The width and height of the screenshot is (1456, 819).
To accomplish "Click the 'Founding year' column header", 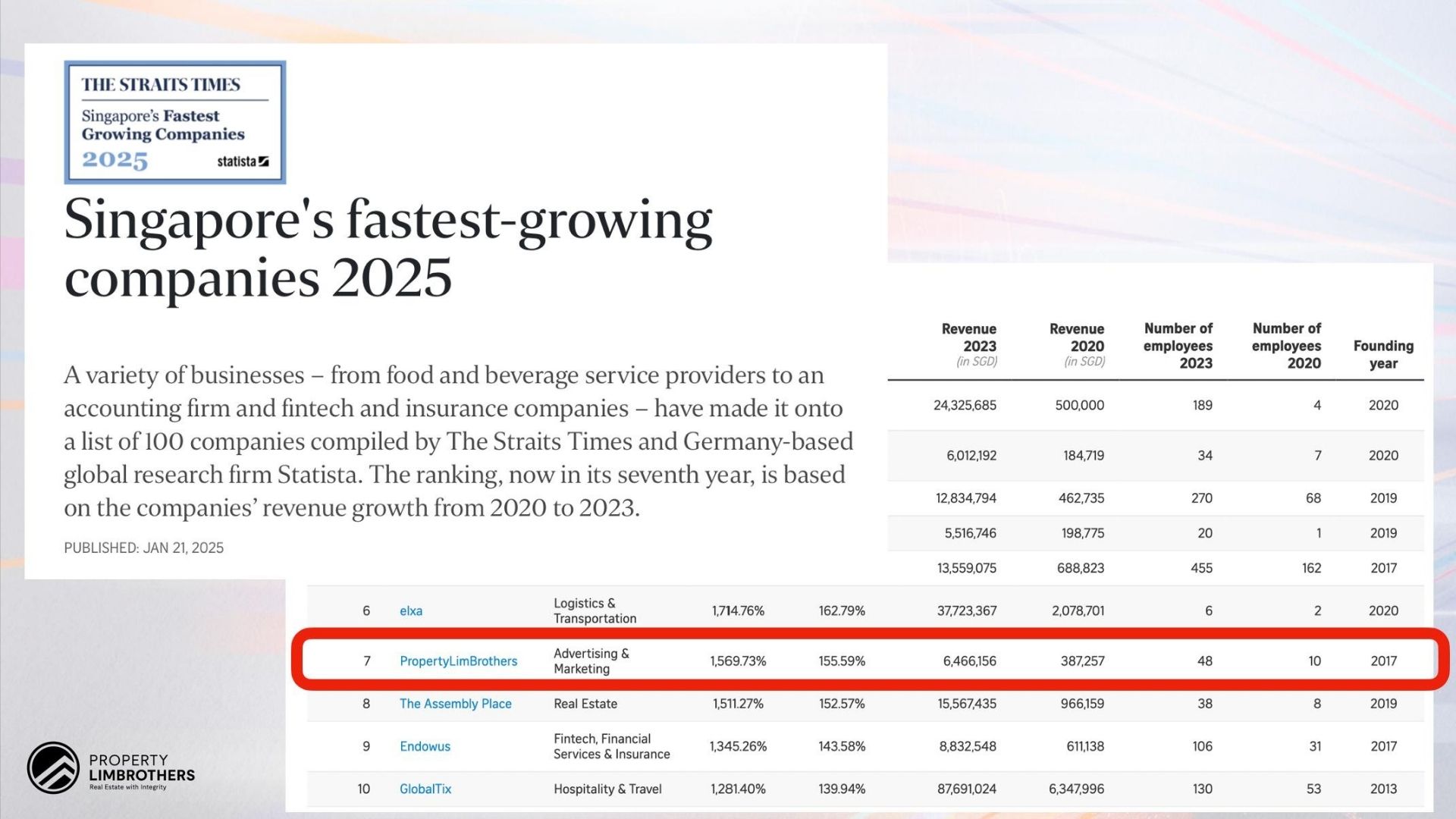I will [1383, 354].
